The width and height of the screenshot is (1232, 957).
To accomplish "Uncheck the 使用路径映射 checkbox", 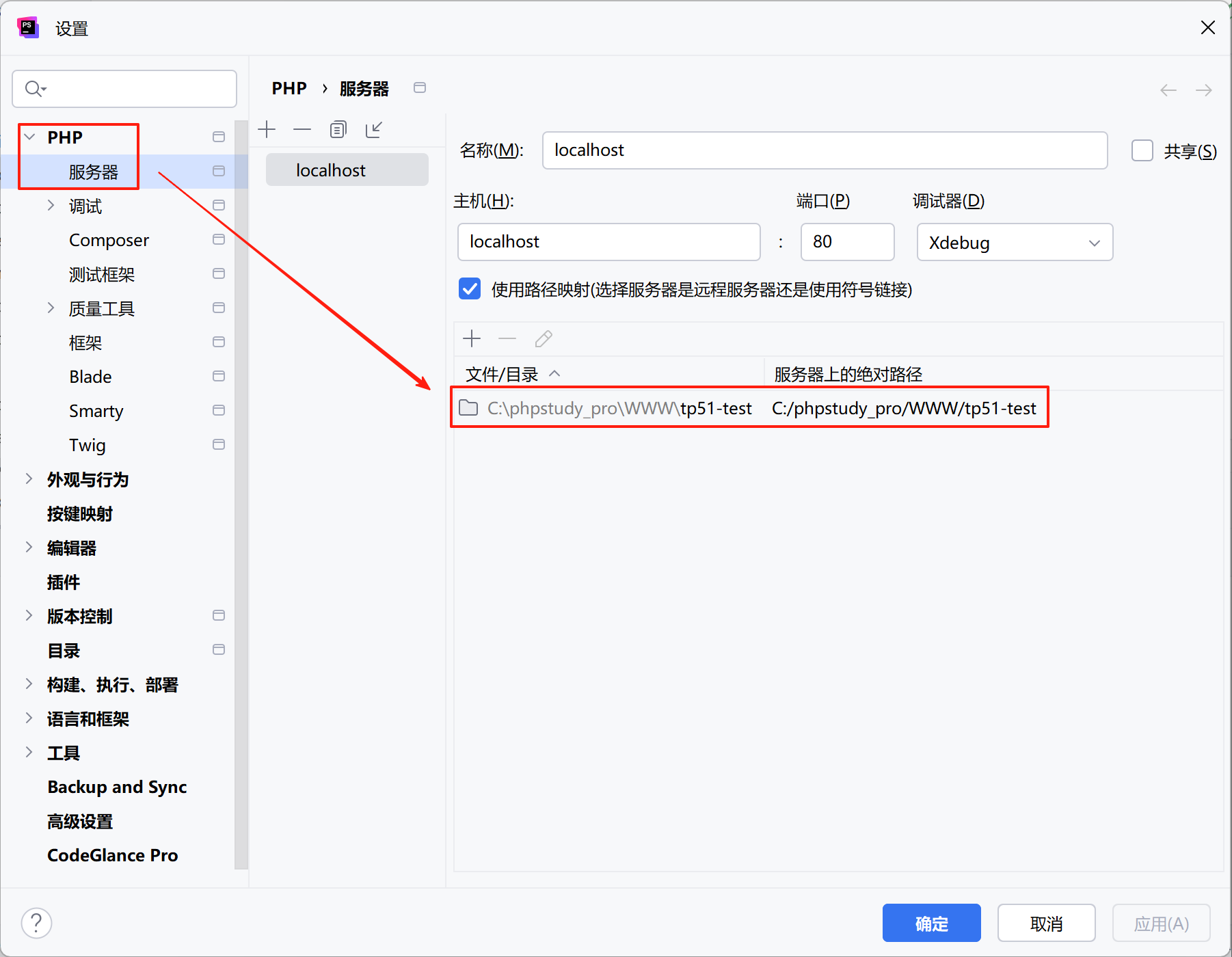I will [470, 289].
